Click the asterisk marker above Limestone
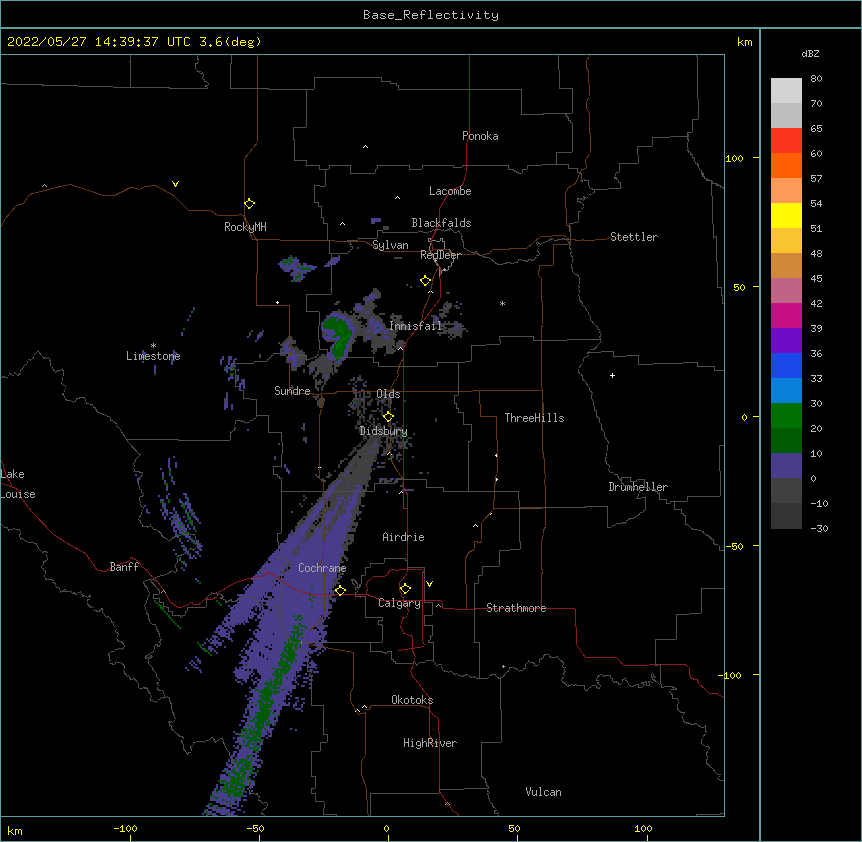This screenshot has height=842, width=862. click(x=153, y=346)
